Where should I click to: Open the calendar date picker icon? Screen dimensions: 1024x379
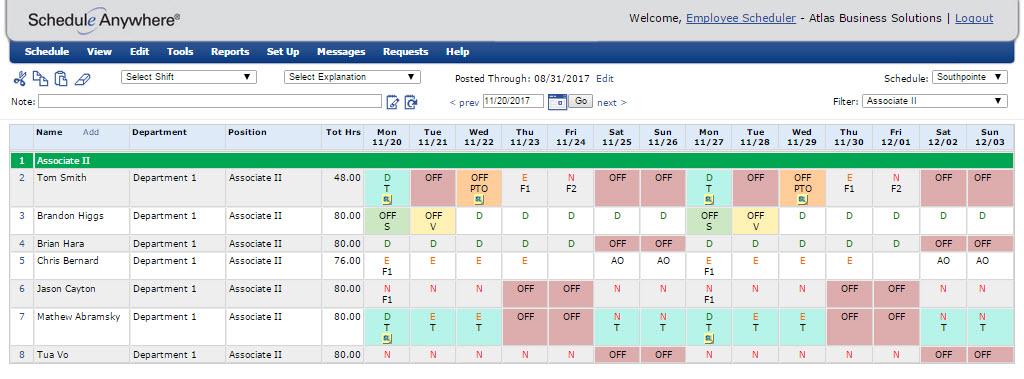click(x=557, y=101)
